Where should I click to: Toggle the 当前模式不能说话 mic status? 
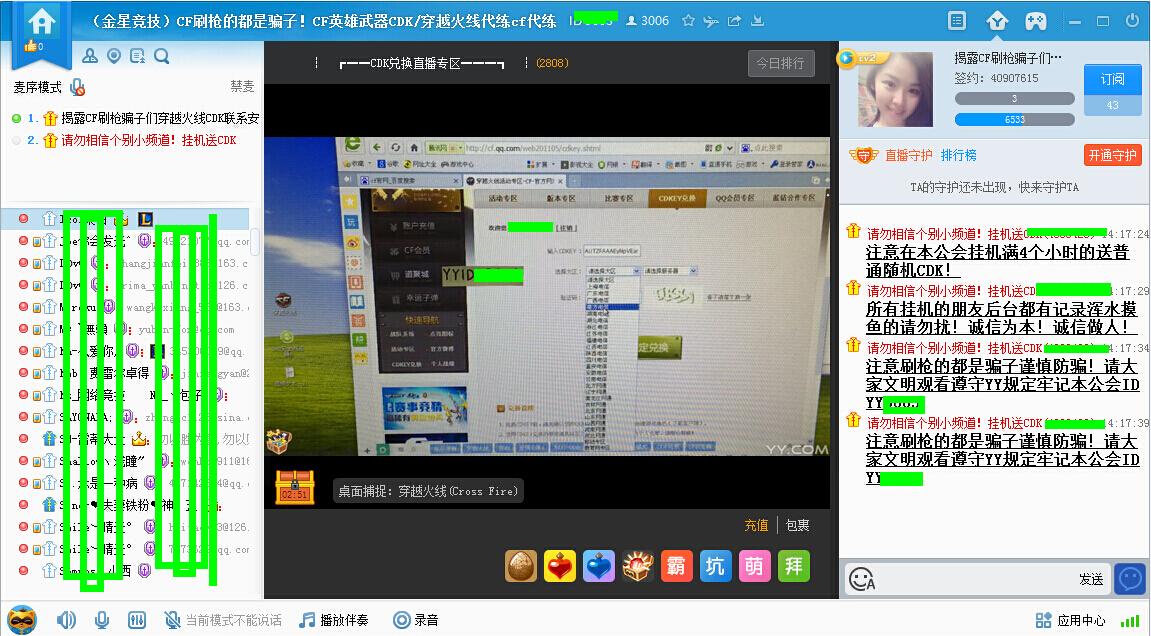(222, 620)
